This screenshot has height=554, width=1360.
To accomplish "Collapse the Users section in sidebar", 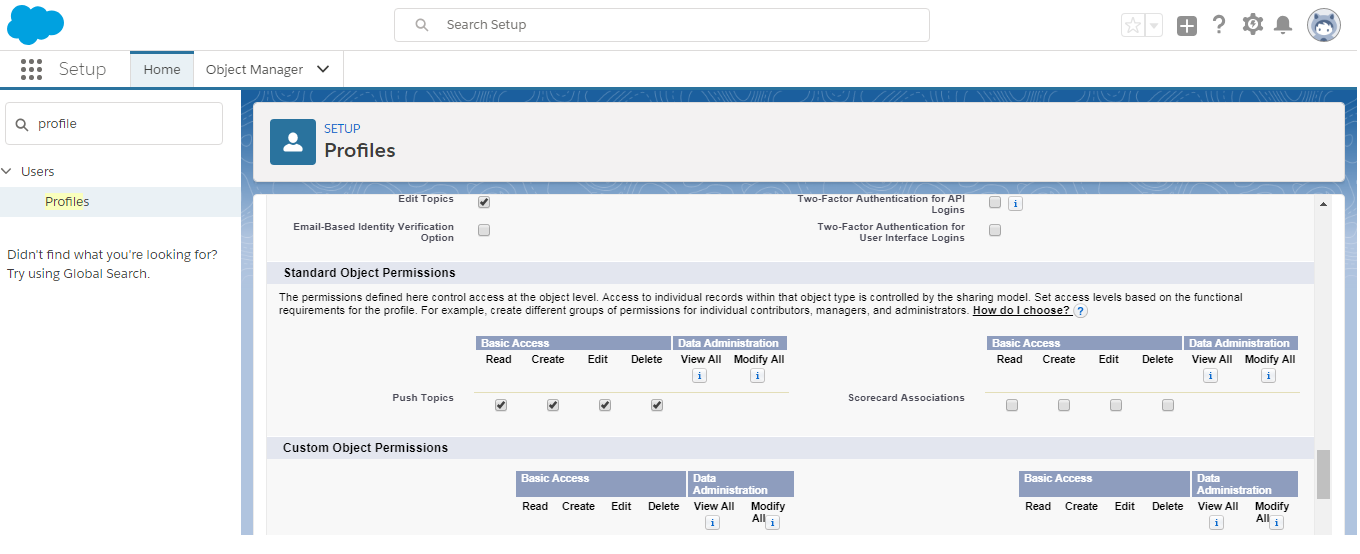I will [x=7, y=172].
